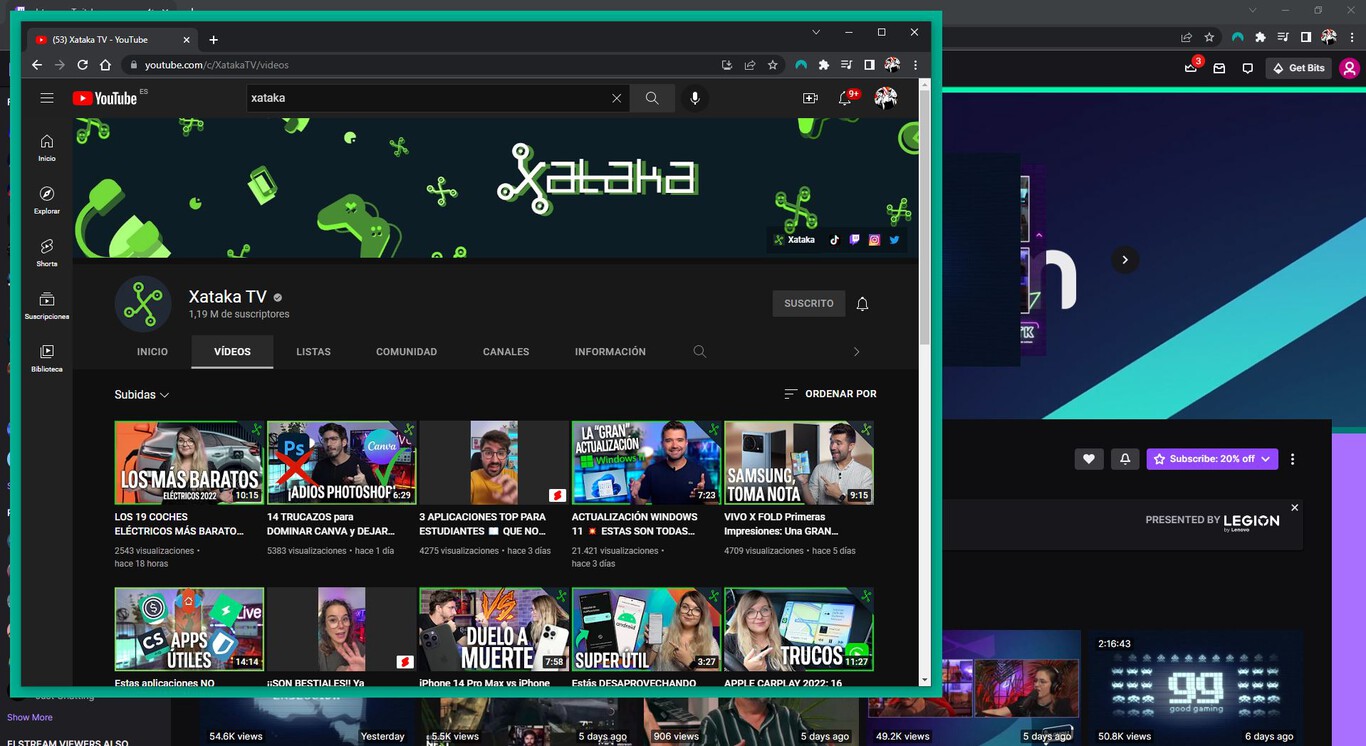Expand the Subidas dropdown
The width and height of the screenshot is (1366, 746).
point(142,395)
